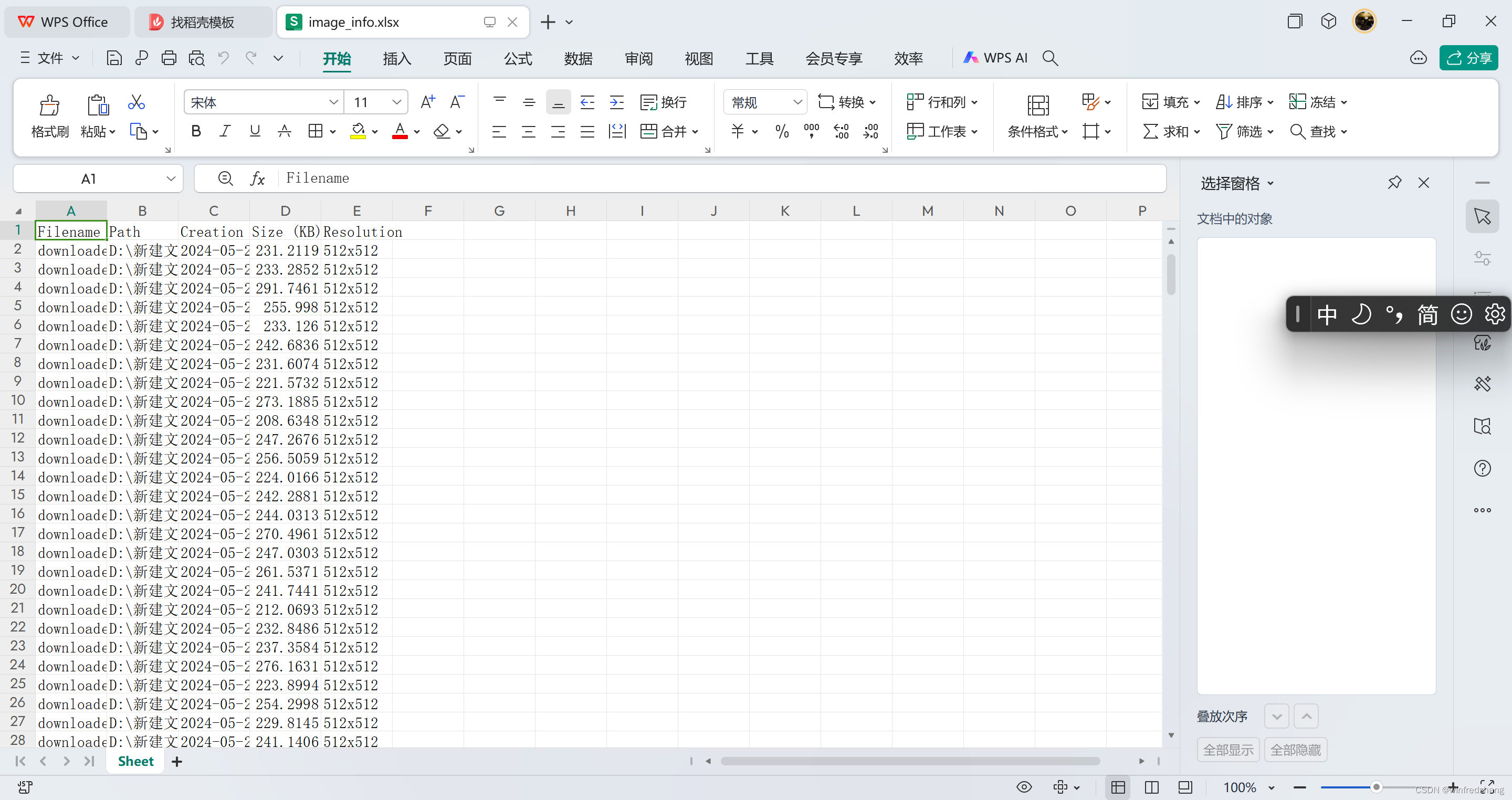Open the 数据 ribbon tab
This screenshot has height=800, width=1512.
(x=577, y=59)
